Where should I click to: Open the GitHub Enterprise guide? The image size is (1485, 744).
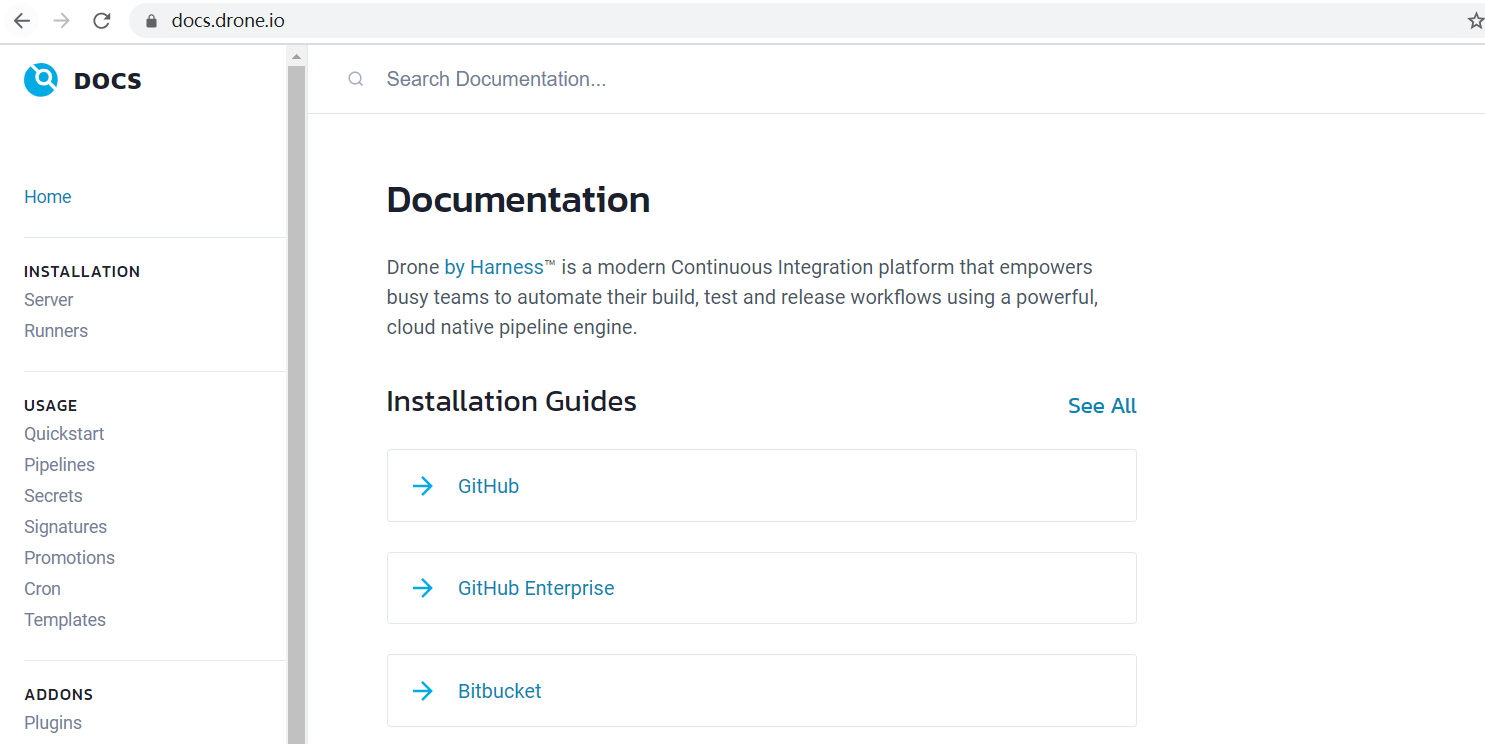(x=536, y=588)
